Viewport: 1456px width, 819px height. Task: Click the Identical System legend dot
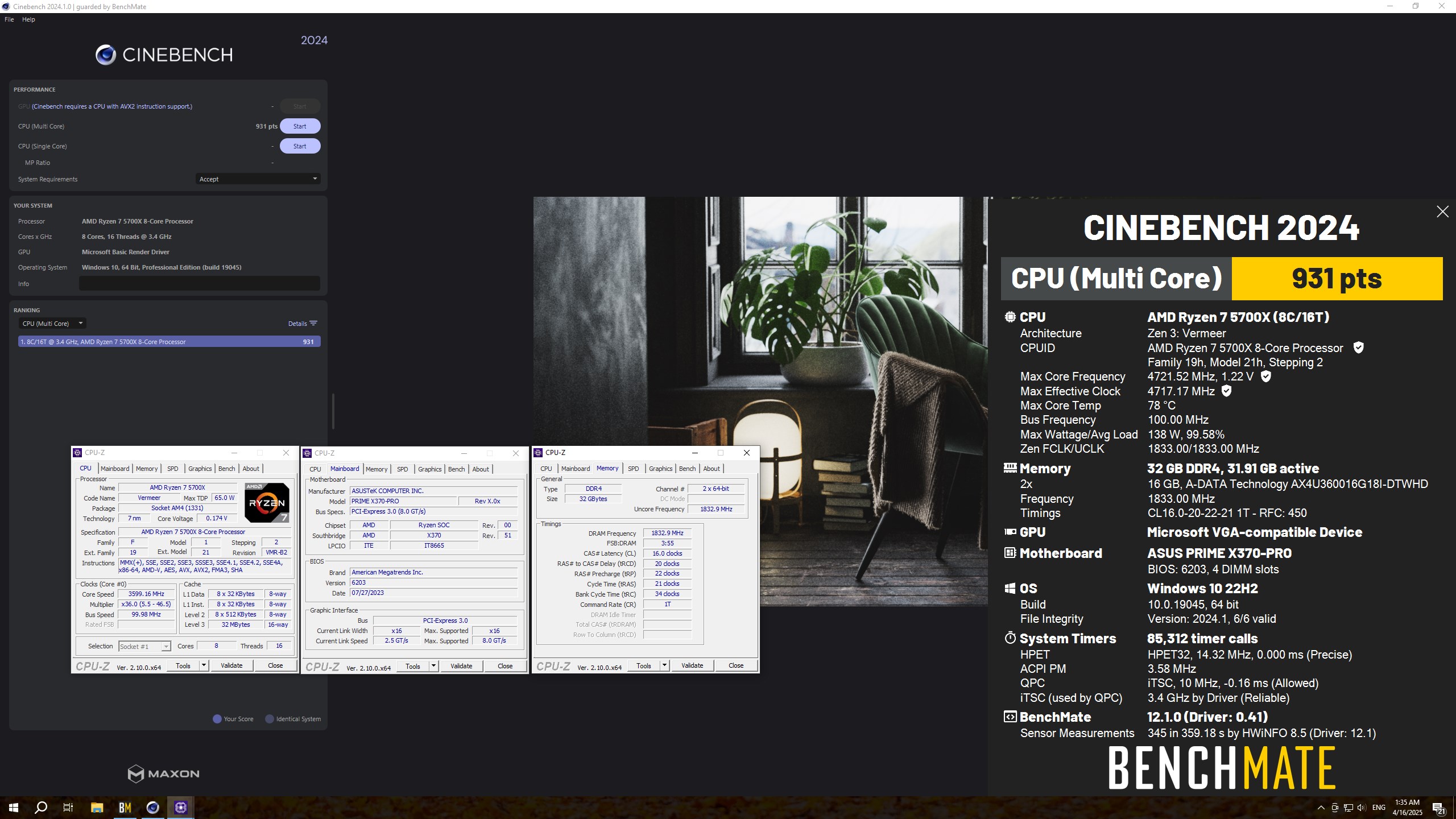click(270, 719)
